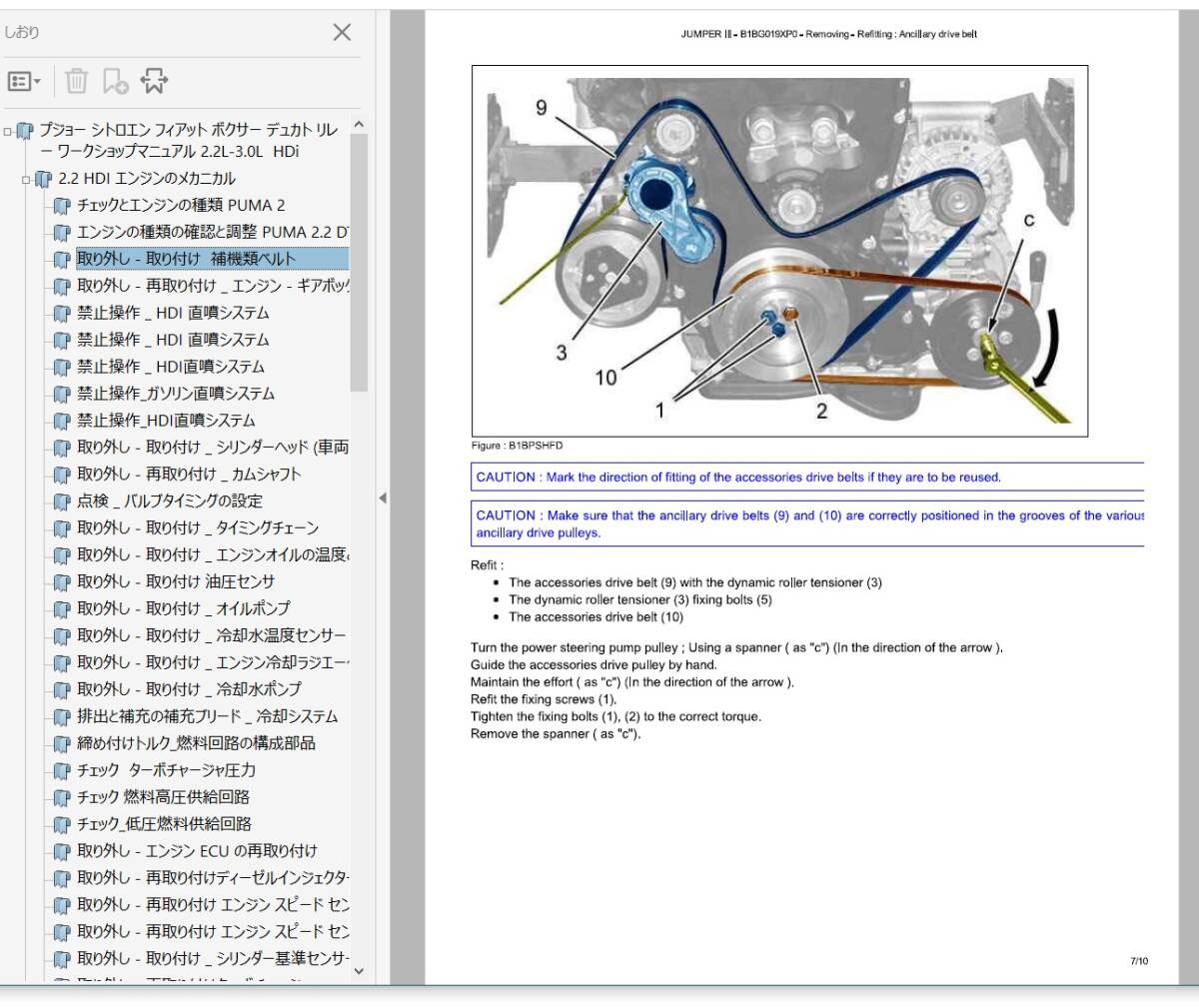The height and width of the screenshot is (1008, 1199).
Task: Click bookmark icon beside the lower 取り外し - 再取り付け エンジン スピード セン entry
Action: pyautogui.click(x=61, y=933)
